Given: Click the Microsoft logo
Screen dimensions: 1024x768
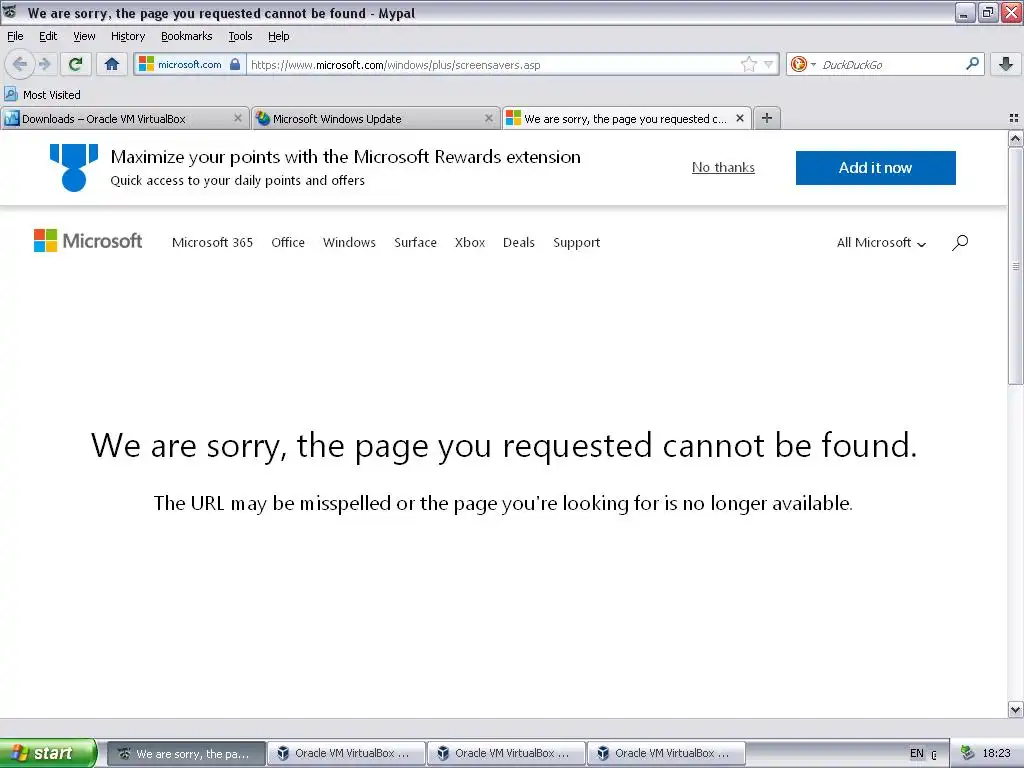Looking at the screenshot, I should tap(88, 241).
